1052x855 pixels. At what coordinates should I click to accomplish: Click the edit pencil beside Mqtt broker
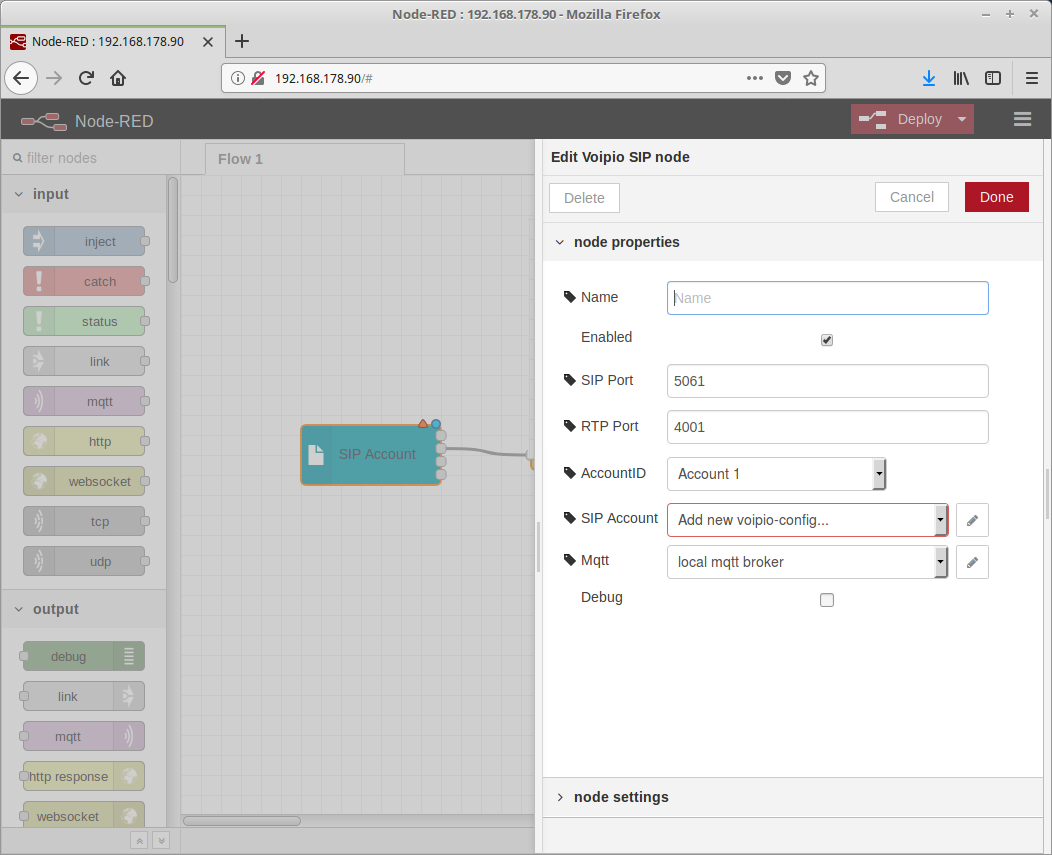tap(972, 562)
